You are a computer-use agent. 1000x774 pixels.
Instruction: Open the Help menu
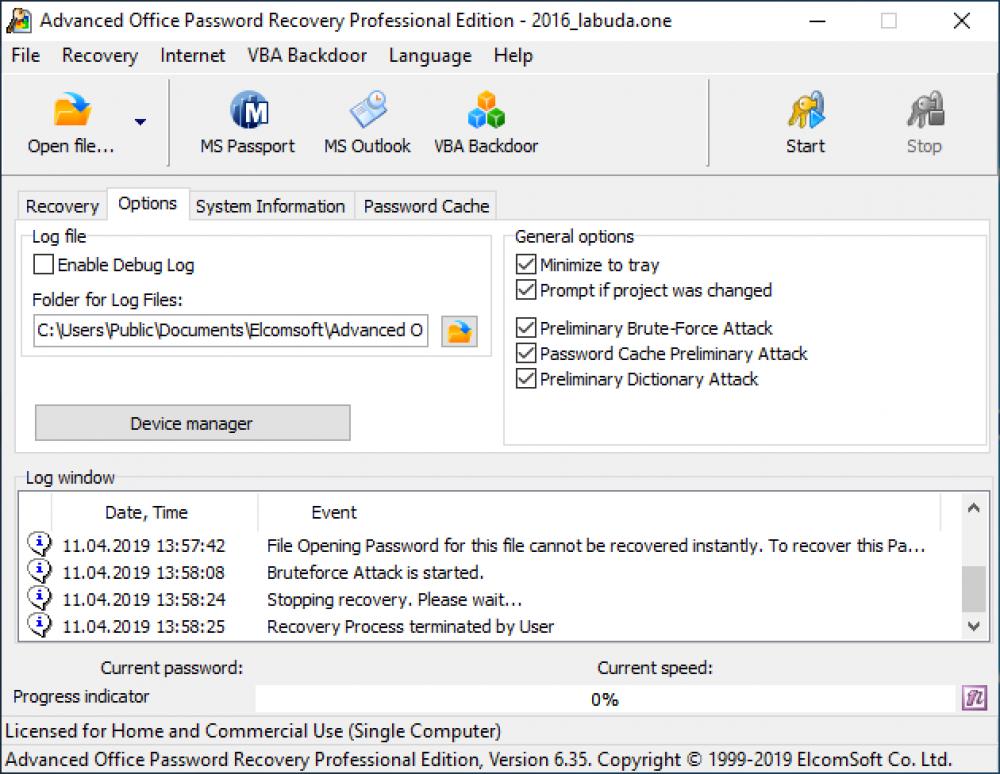[513, 56]
